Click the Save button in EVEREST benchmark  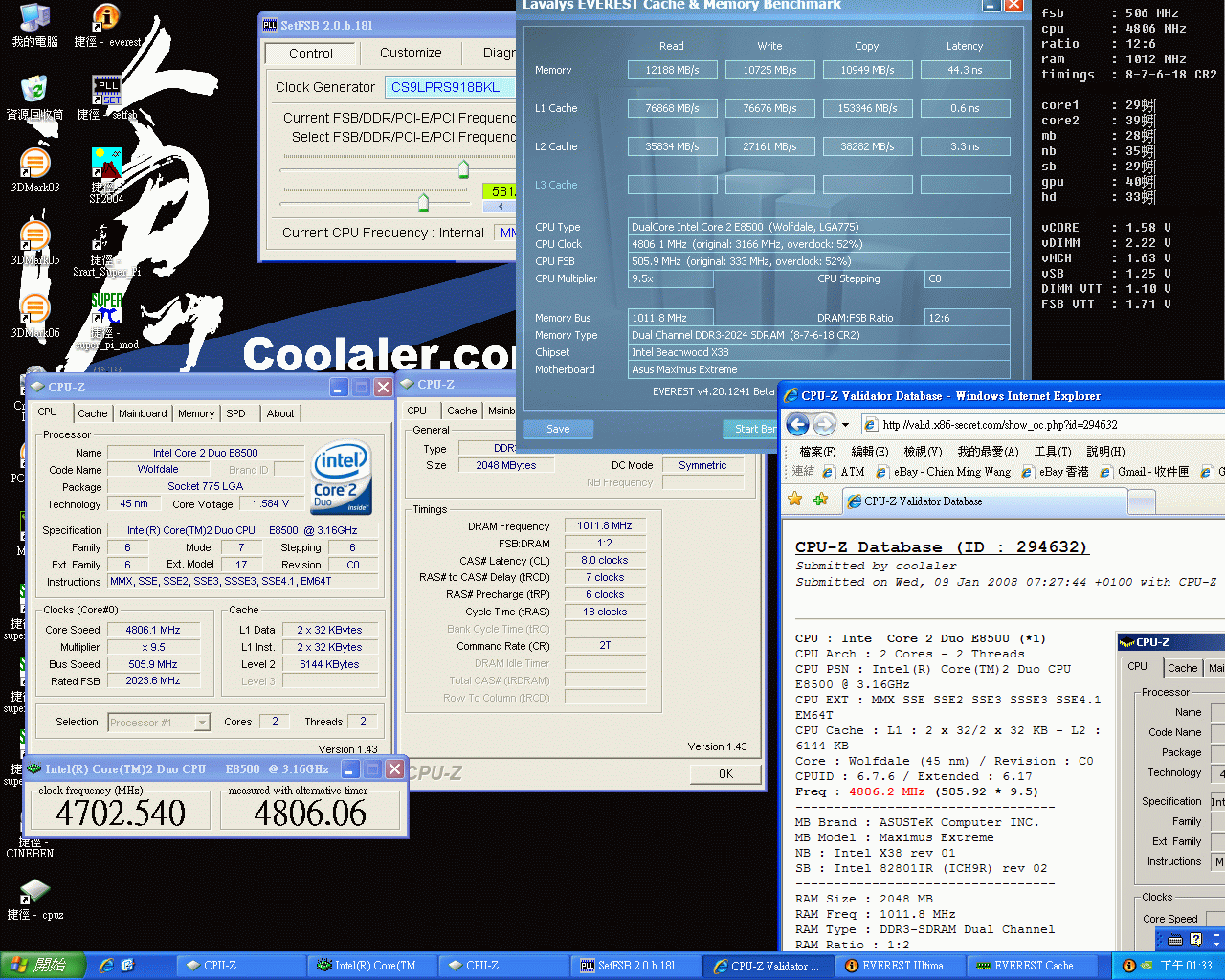click(558, 429)
